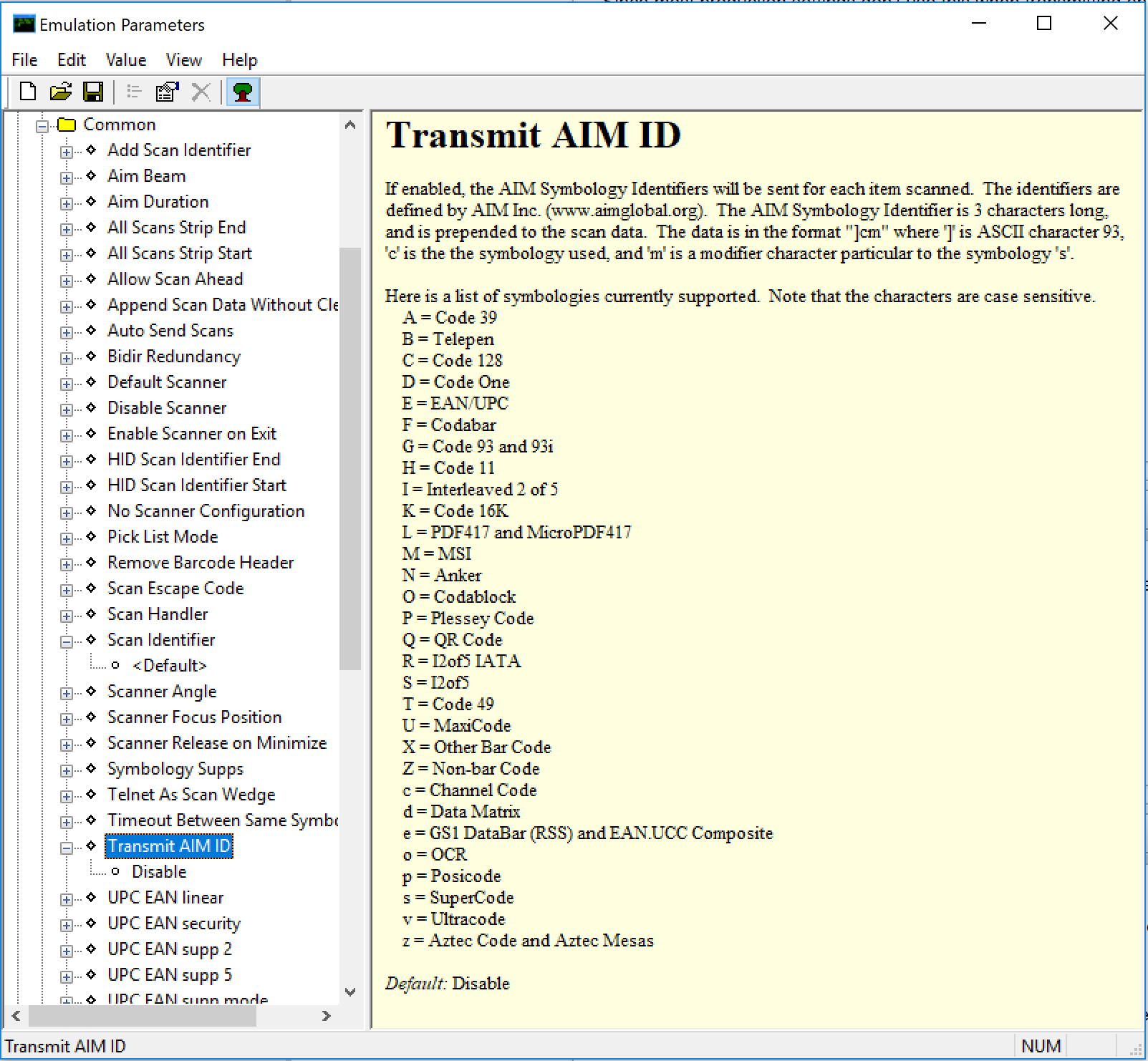Select the Disable value under Transmit AIM ID

click(x=159, y=871)
